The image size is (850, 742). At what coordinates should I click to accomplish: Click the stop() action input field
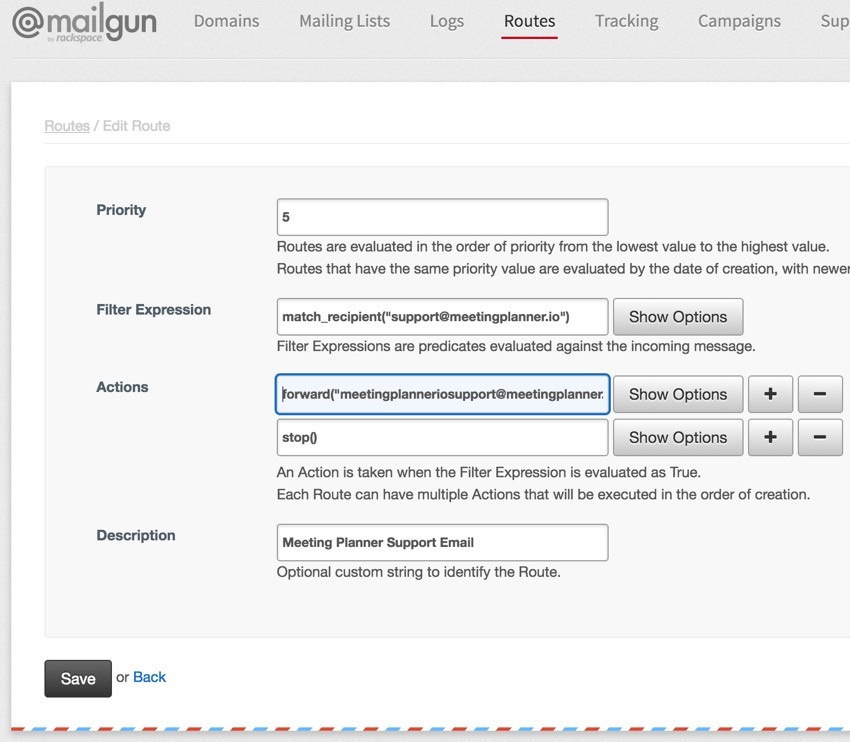(x=442, y=437)
